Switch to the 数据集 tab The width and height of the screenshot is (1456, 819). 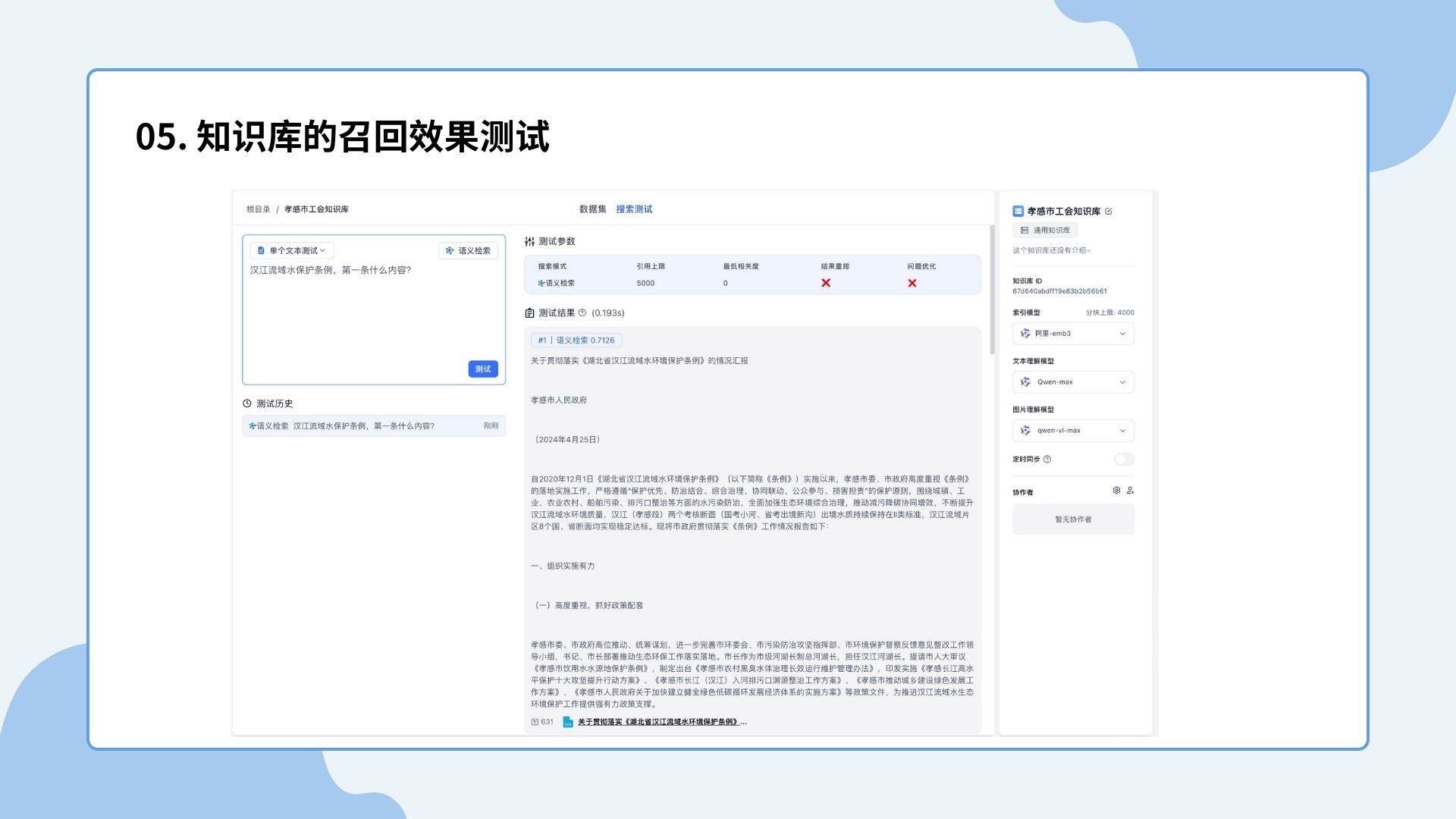(x=592, y=209)
